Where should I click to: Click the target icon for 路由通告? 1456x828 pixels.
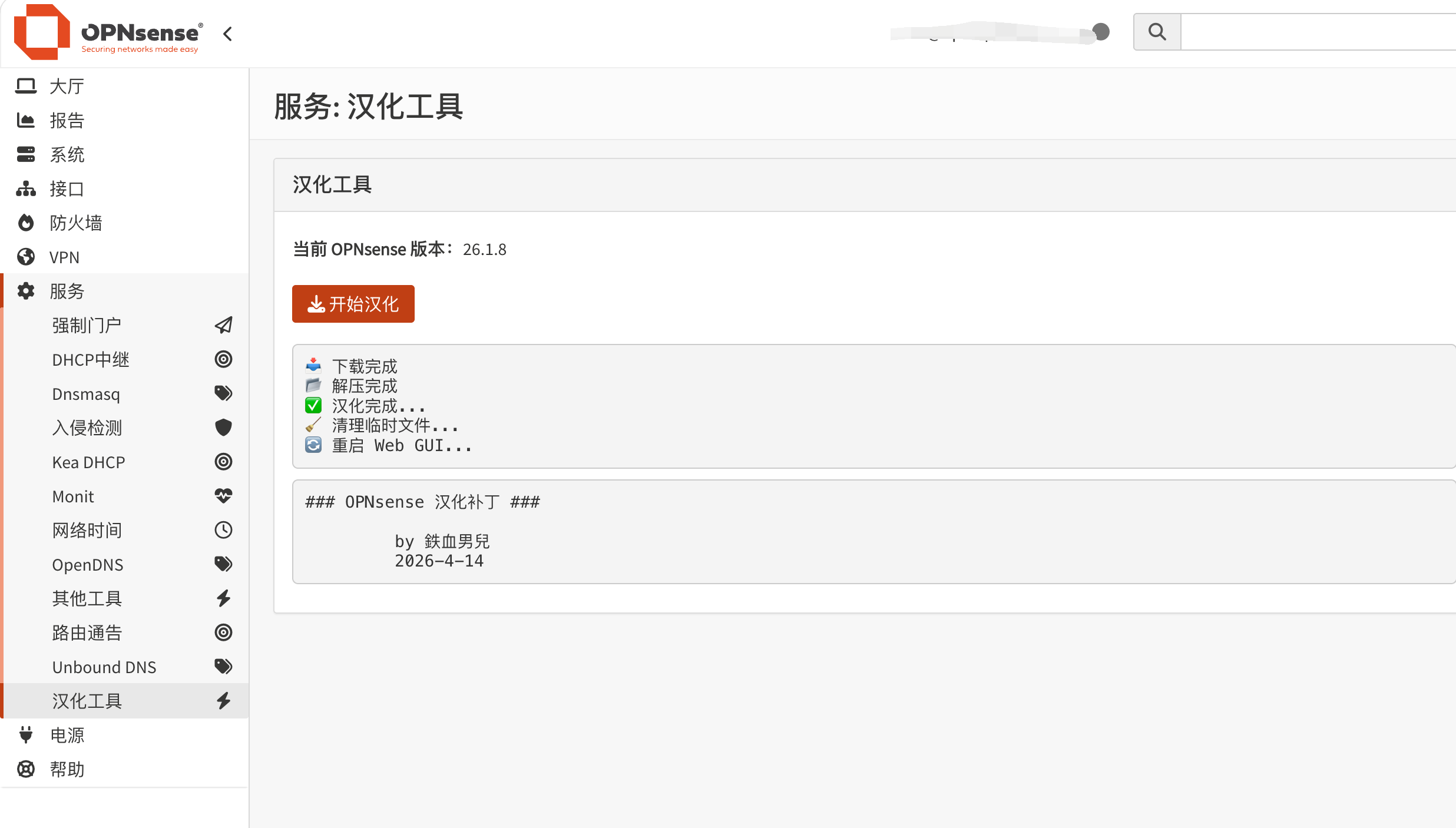pos(223,632)
